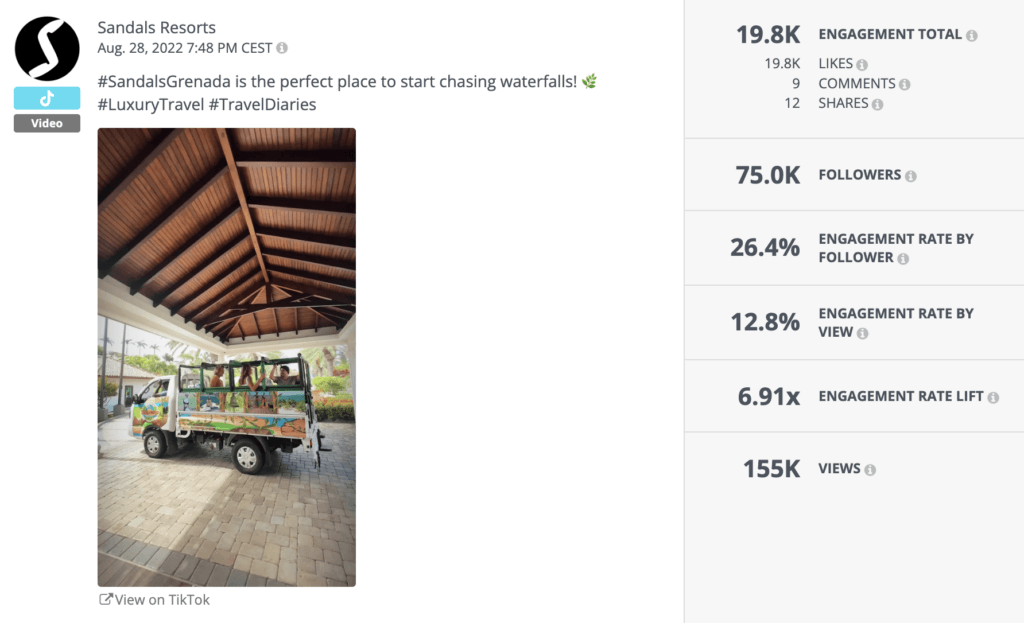
Task: Click the Followers info tooltip icon
Action: [910, 174]
